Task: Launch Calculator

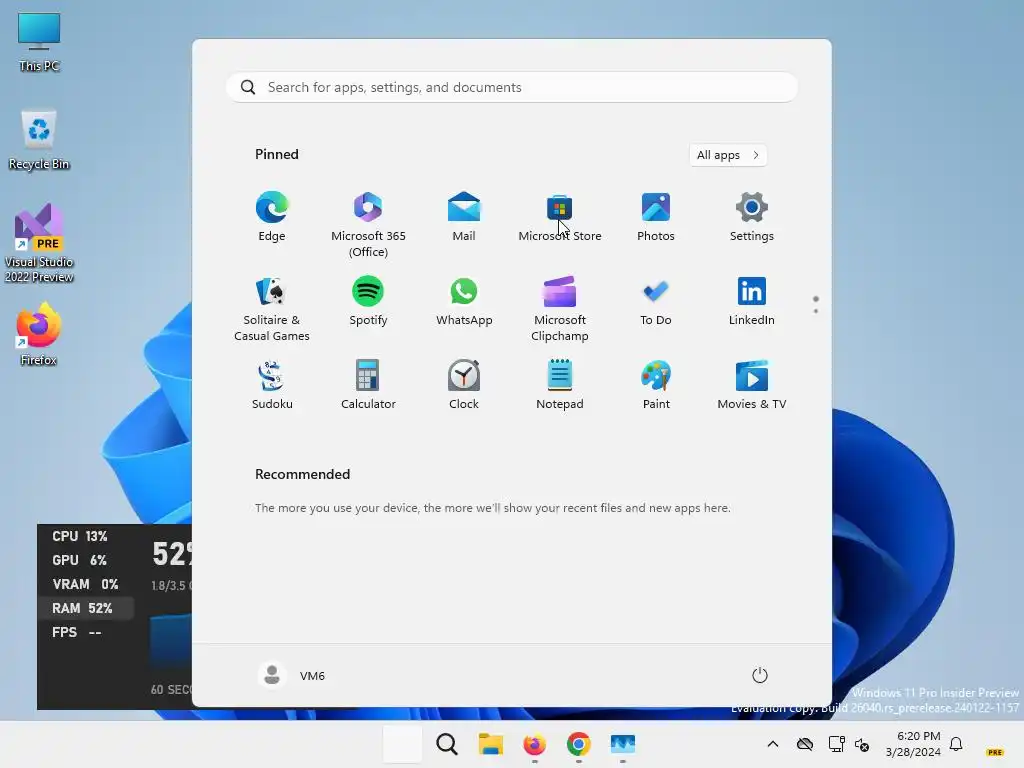Action: coord(368,385)
